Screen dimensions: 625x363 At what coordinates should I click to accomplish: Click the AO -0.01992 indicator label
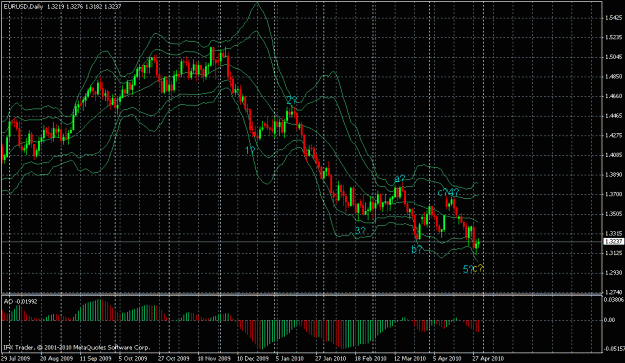[x=20, y=302]
